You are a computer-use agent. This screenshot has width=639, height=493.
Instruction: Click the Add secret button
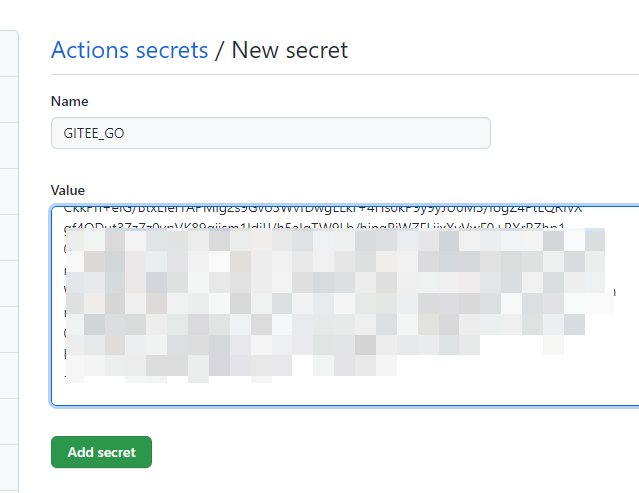[x=101, y=452]
